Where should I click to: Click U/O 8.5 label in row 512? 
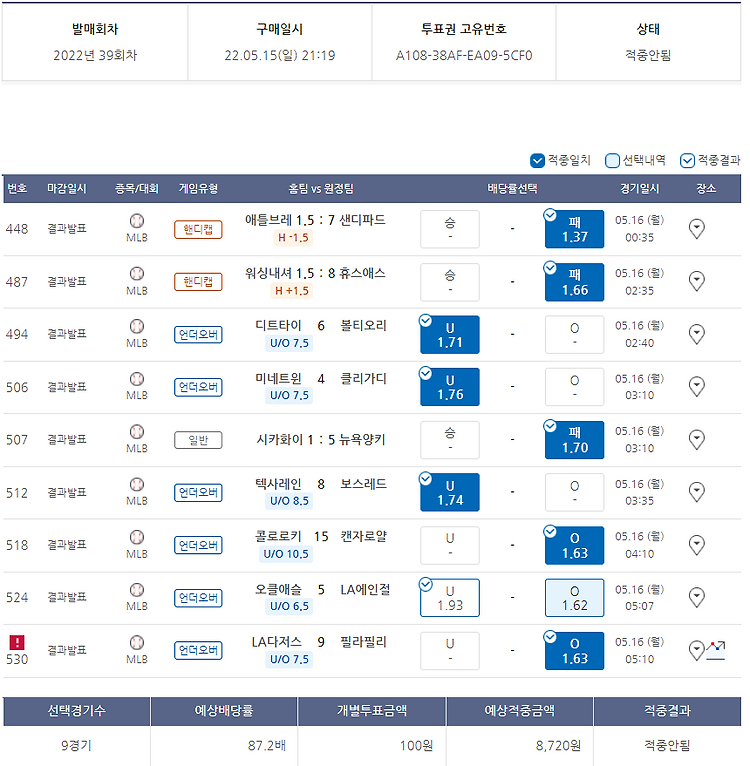pyautogui.click(x=290, y=501)
